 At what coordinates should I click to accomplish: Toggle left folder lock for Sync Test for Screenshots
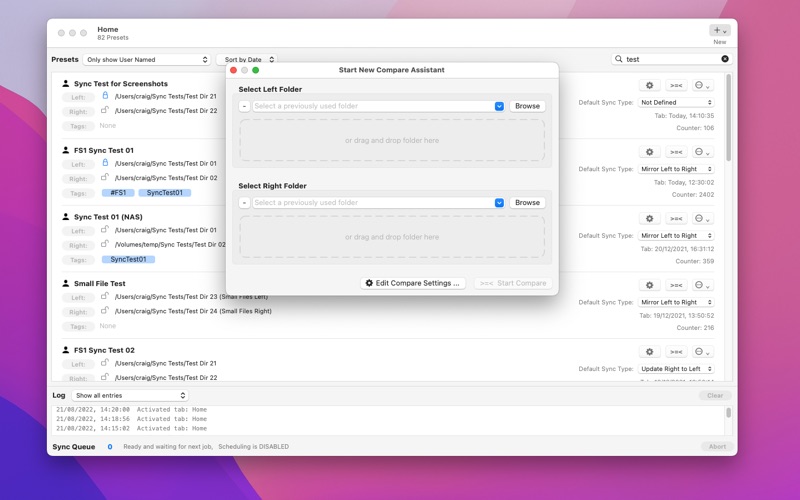click(105, 95)
